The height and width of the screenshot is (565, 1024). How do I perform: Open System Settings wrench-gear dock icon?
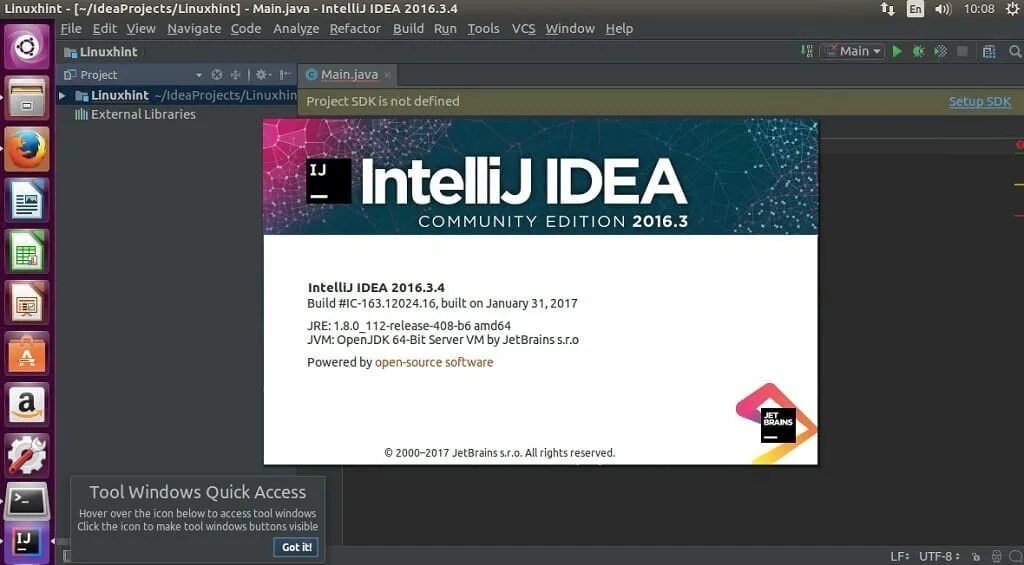27,455
